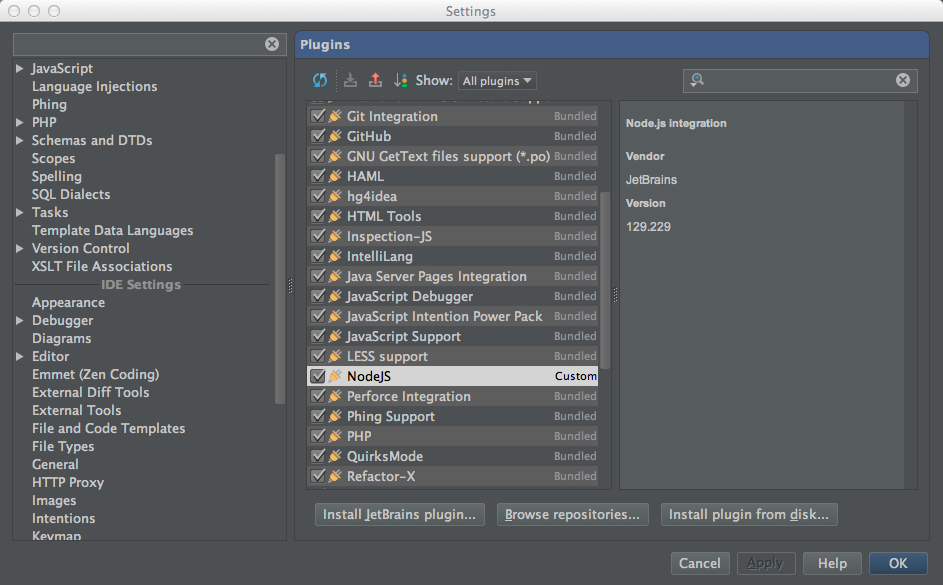Select Language Injections in settings tree
This screenshot has width=943, height=585.
click(94, 87)
